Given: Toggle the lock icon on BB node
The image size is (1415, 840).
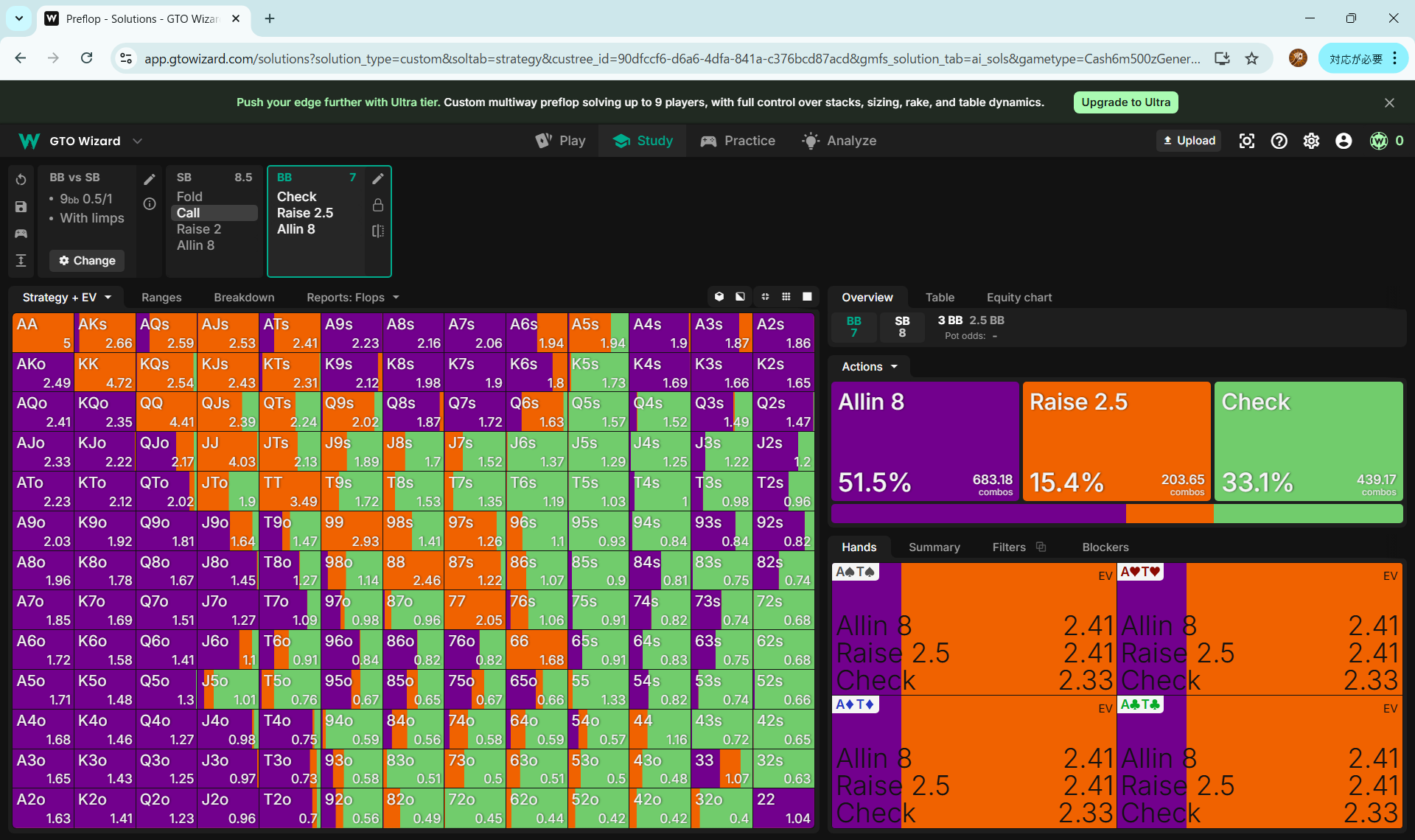Looking at the screenshot, I should pos(378,205).
